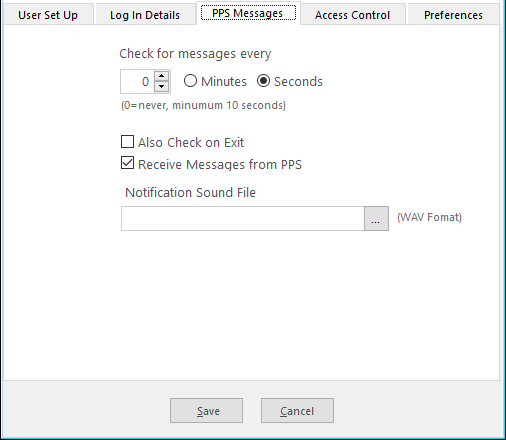
Task: Decrease the message check interval with down arrow
Action: pyautogui.click(x=162, y=87)
